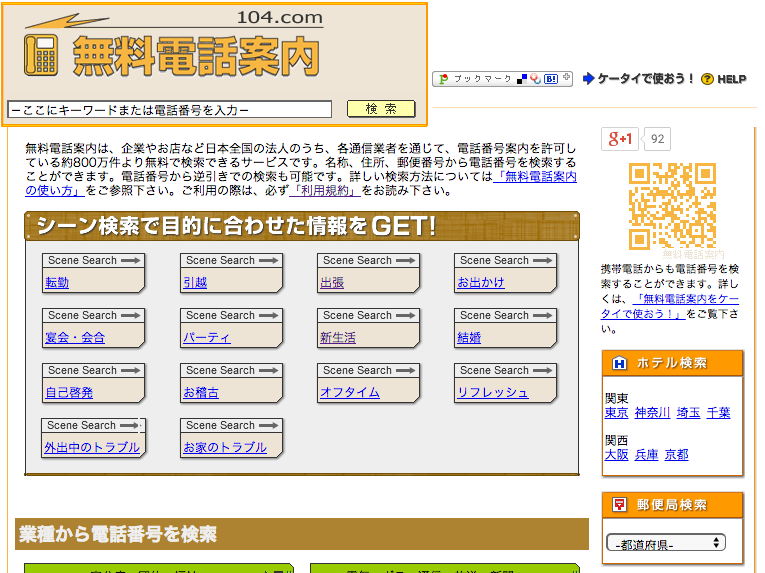Click the plus icon in bookmark bar
765x573 pixels.
point(567,78)
